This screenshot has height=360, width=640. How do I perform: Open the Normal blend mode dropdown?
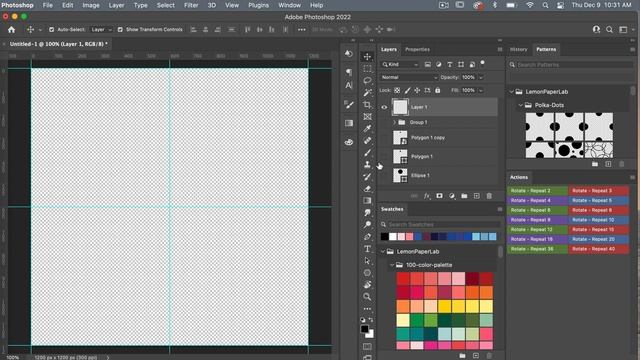409,77
